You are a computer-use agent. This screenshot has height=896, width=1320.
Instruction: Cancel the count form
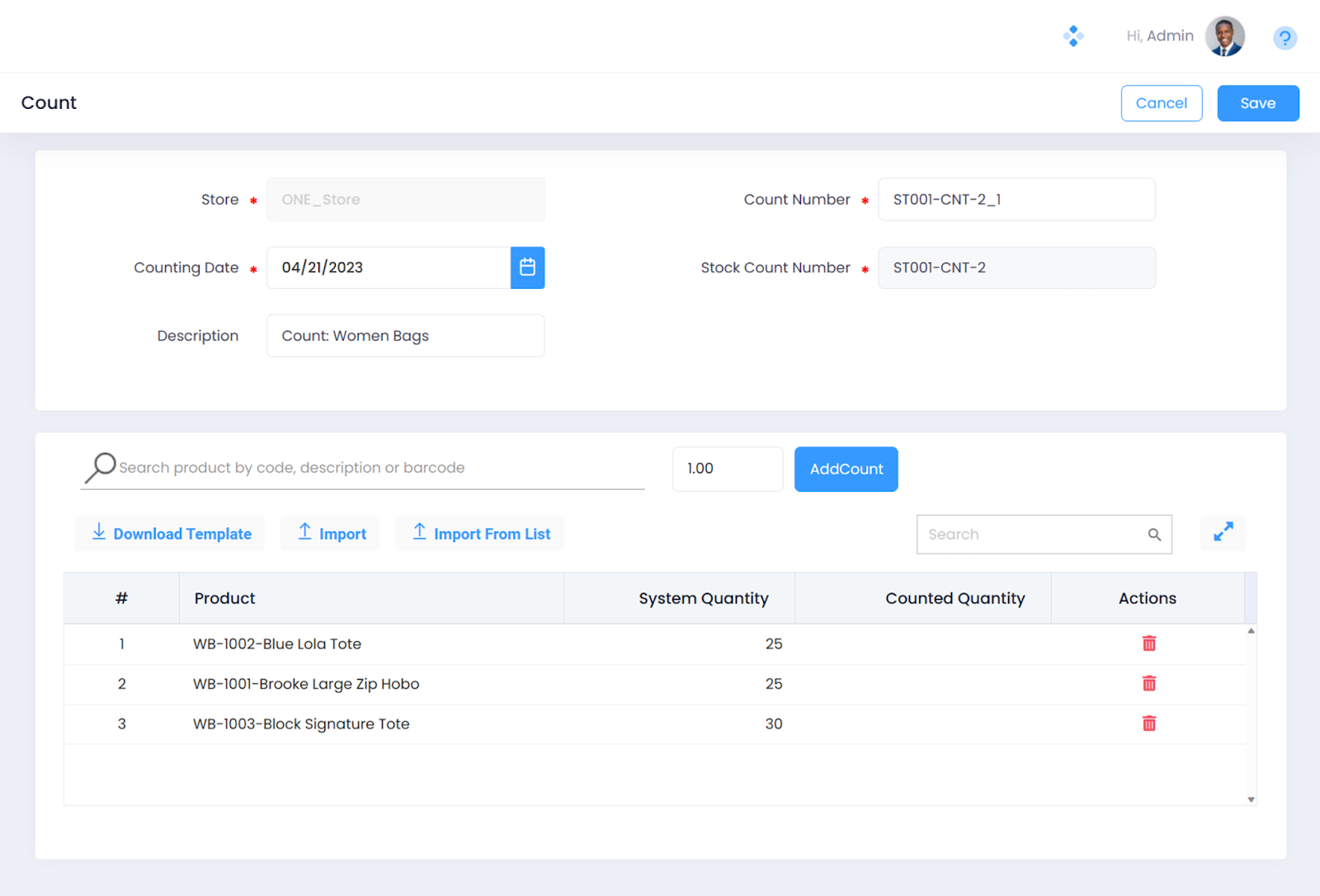[1161, 103]
